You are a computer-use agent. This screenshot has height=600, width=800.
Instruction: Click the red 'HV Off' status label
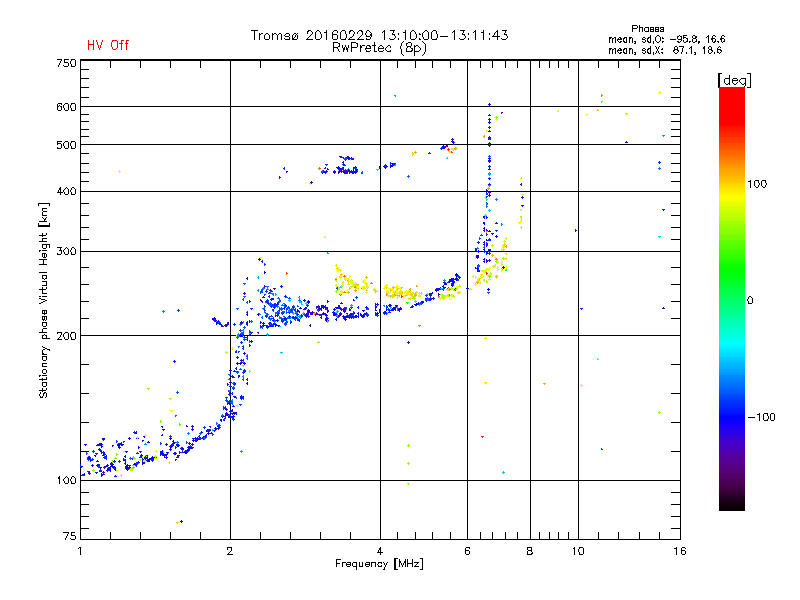pyautogui.click(x=108, y=45)
